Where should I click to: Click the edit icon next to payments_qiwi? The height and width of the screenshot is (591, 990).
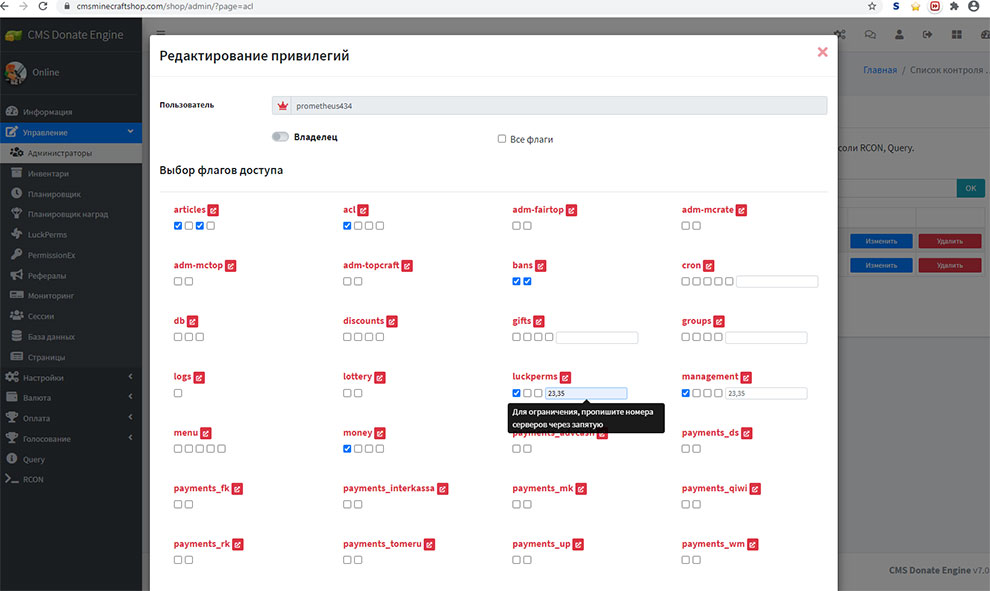click(x=755, y=489)
